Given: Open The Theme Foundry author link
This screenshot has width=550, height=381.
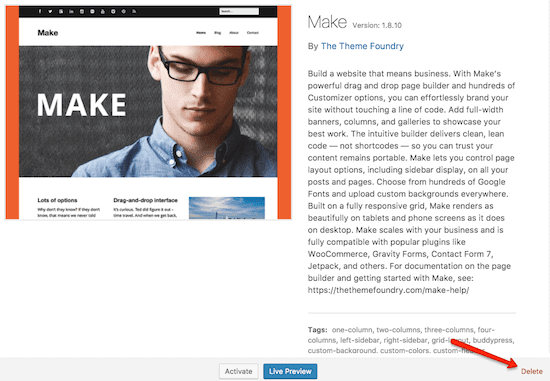Looking at the screenshot, I should [x=362, y=46].
